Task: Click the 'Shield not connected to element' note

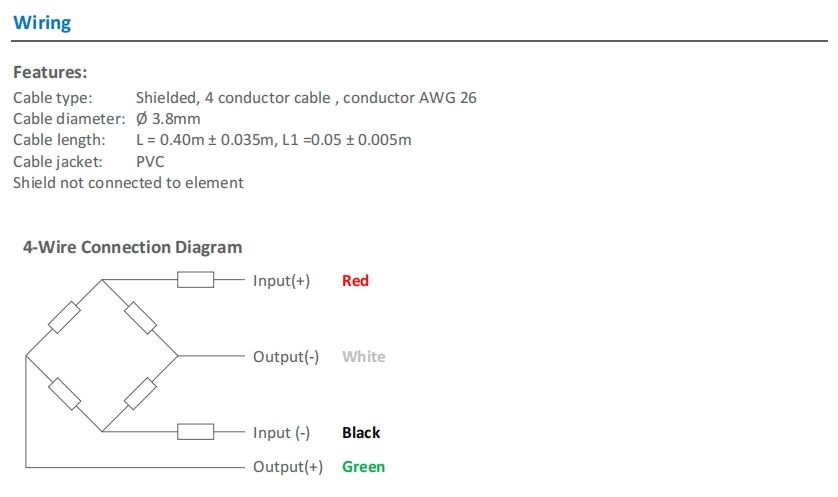Action: click(128, 183)
